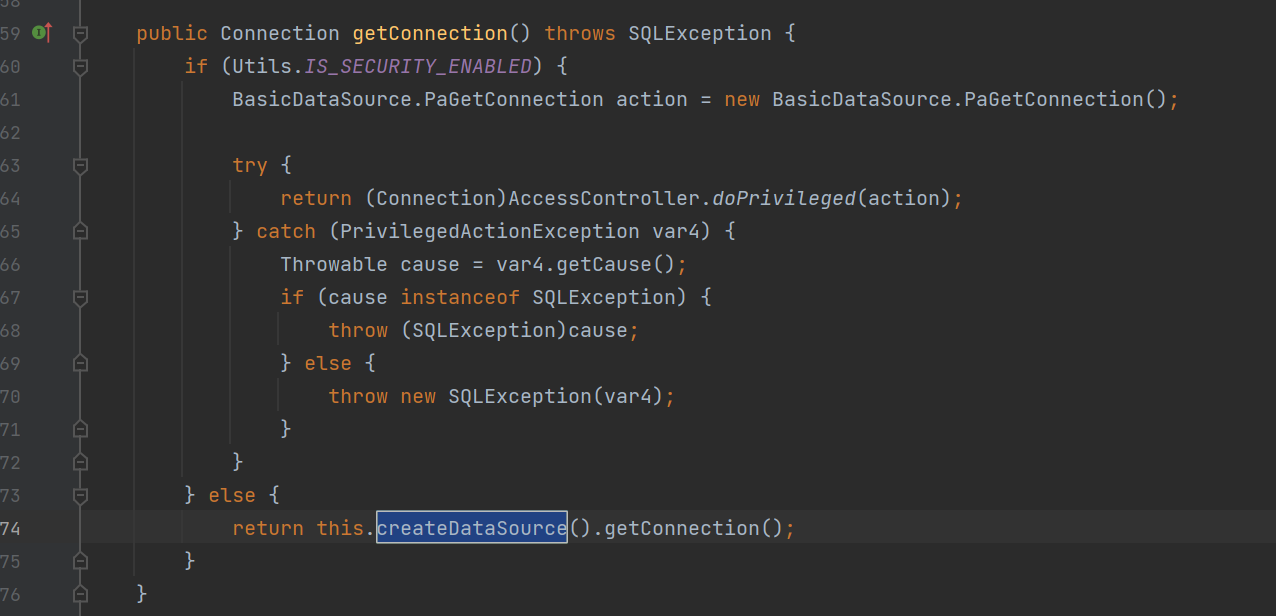The width and height of the screenshot is (1276, 616).
Task: Click the IS_SECURITY_ENABLED constant
Action: tap(419, 67)
